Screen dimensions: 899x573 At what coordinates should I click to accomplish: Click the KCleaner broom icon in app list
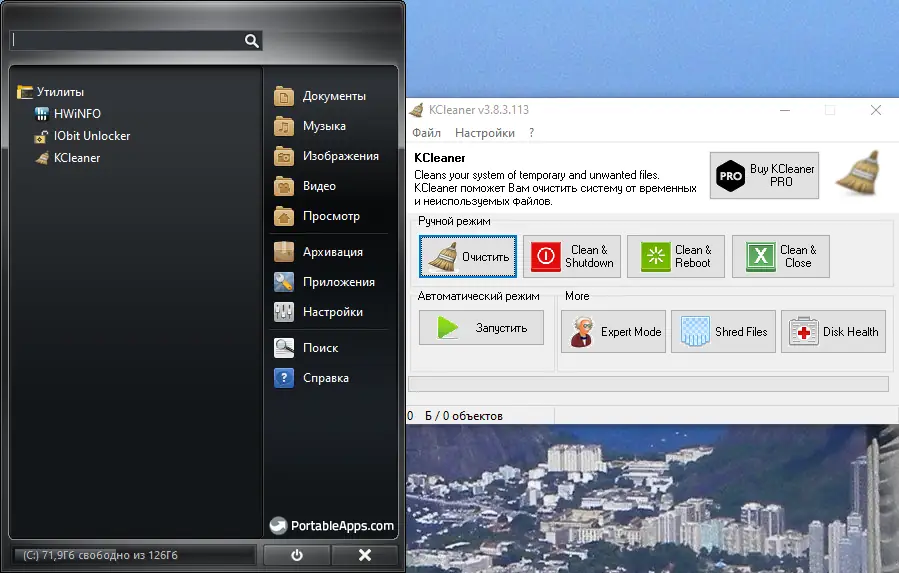point(42,158)
